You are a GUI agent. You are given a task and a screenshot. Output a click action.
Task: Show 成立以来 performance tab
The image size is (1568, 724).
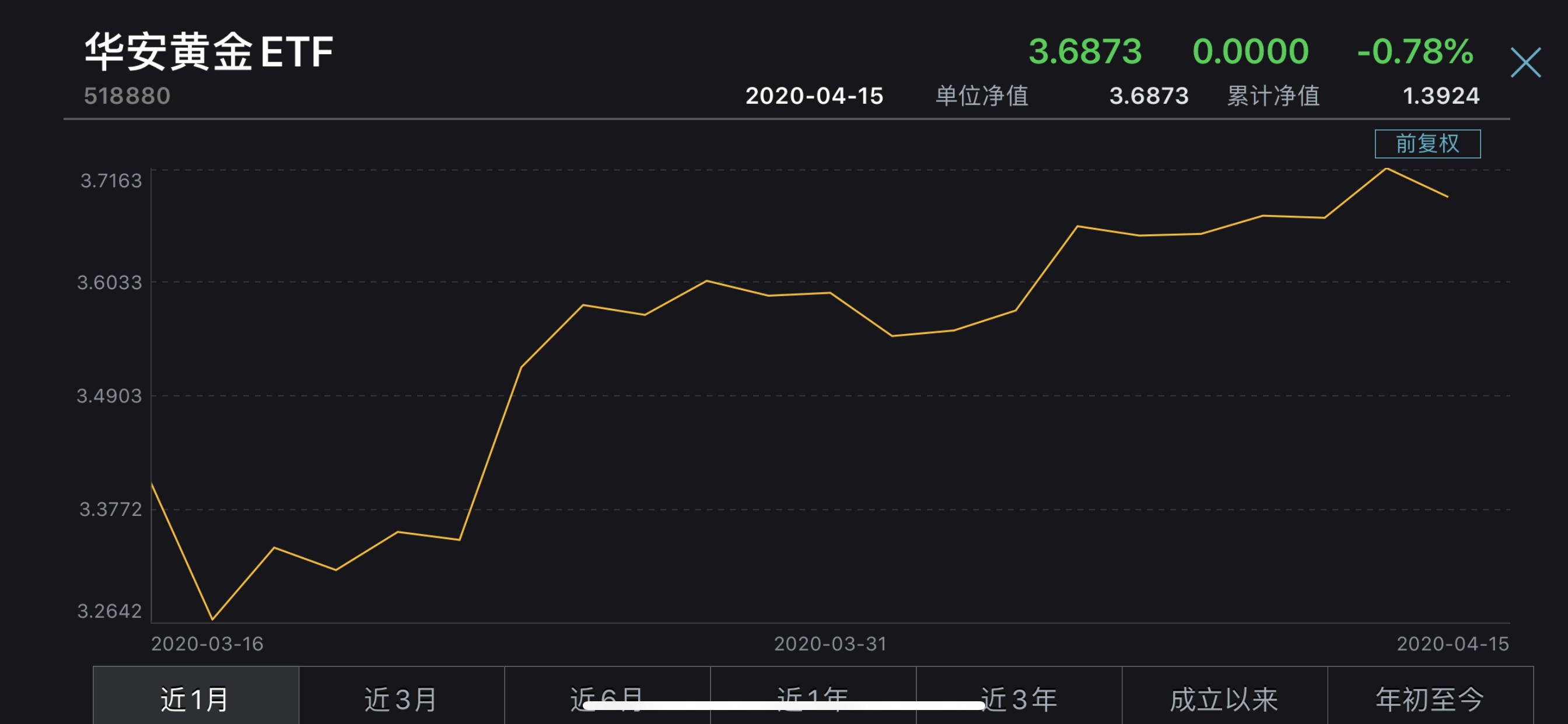[1224, 697]
